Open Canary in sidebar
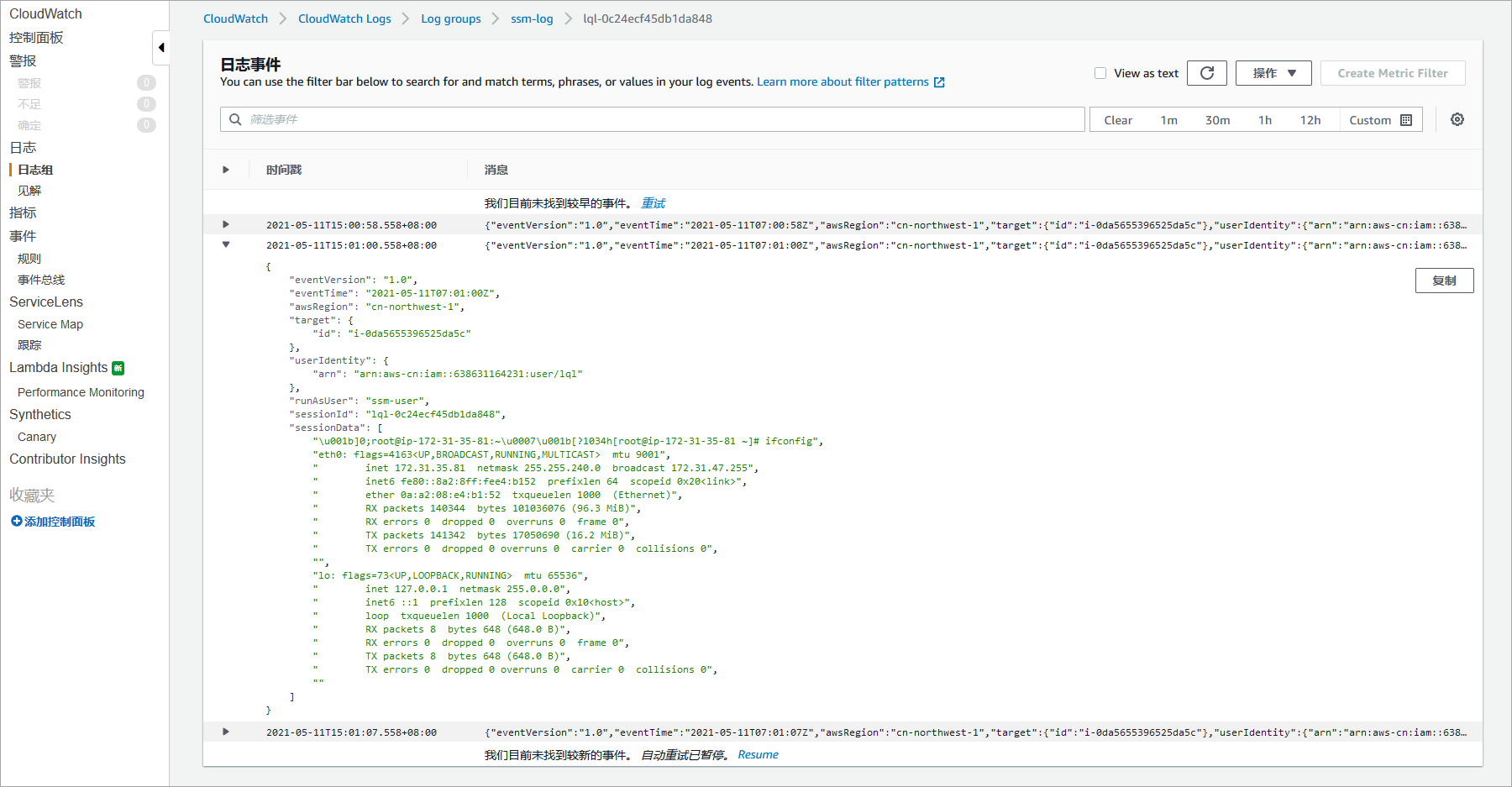The image size is (1512, 787). [37, 437]
